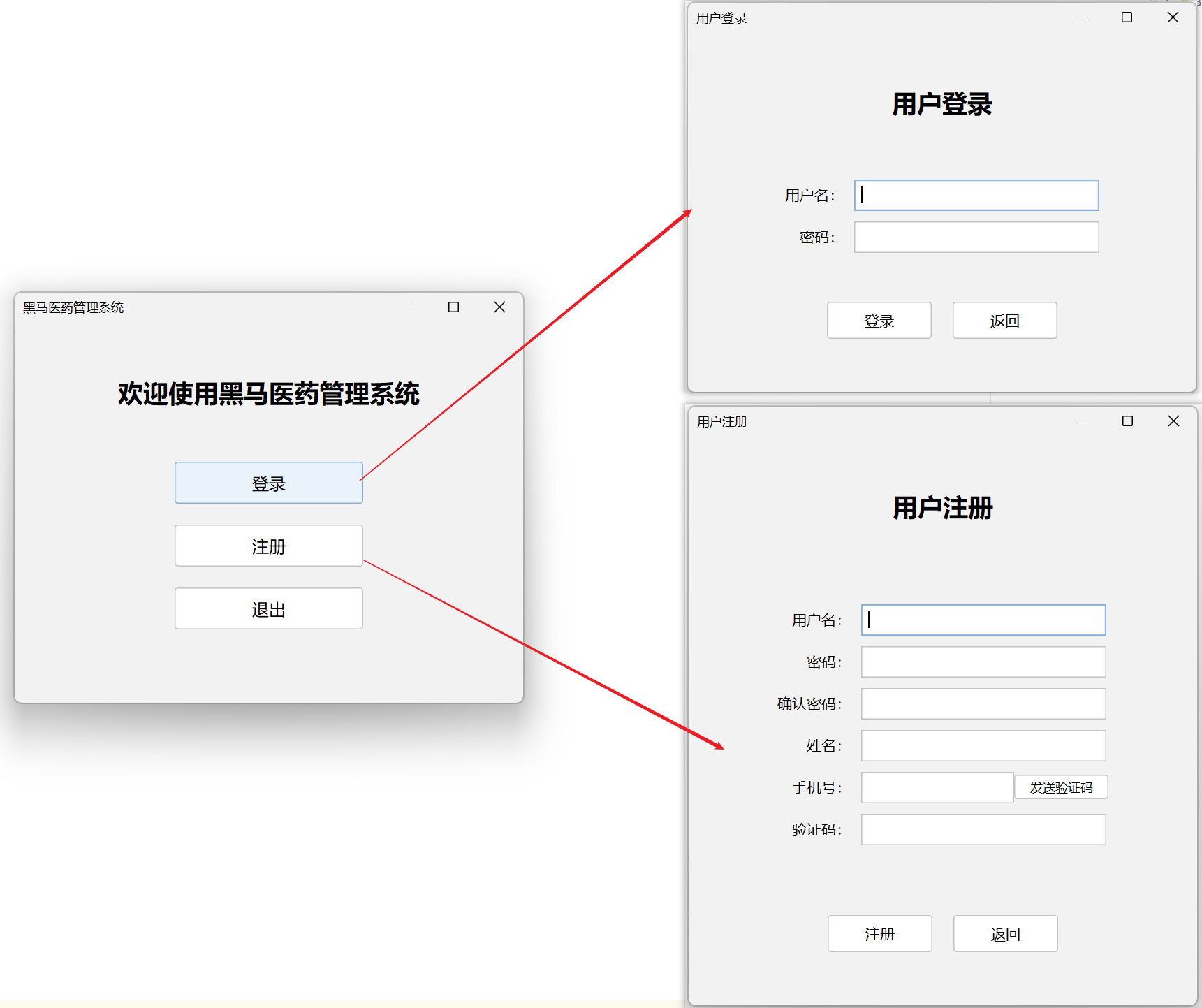Screen dimensions: 1202x1008
Task: Click the 密码 field in login window
Action: 976,238
